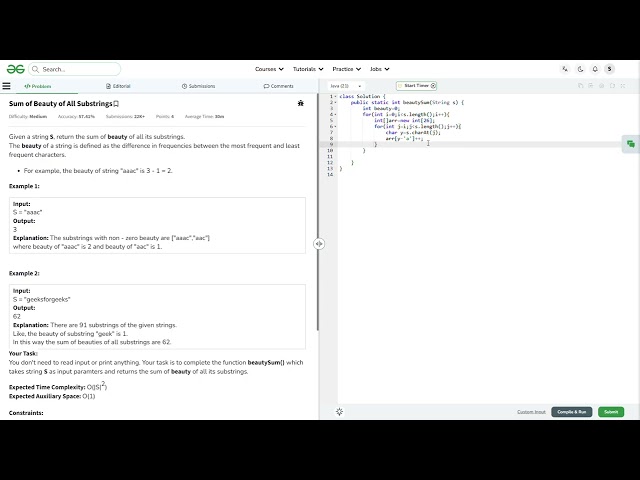Click the 'S = "geeksforgeeks"' input line
This screenshot has height=480, width=640.
pos(42,299)
